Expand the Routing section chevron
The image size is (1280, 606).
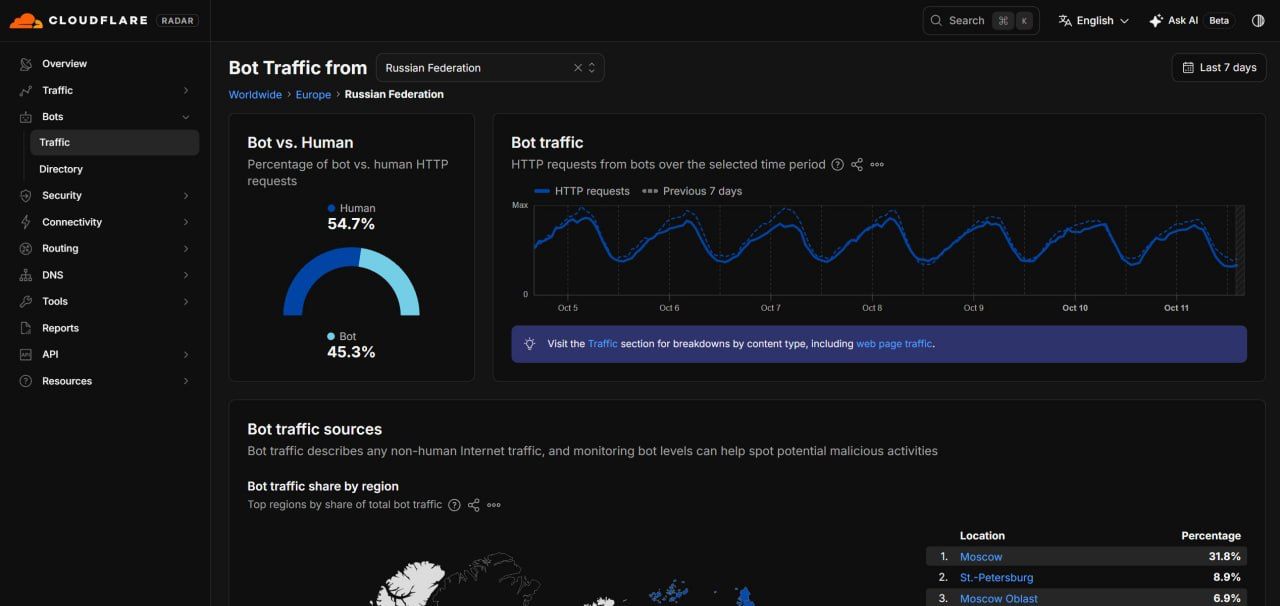coord(186,249)
